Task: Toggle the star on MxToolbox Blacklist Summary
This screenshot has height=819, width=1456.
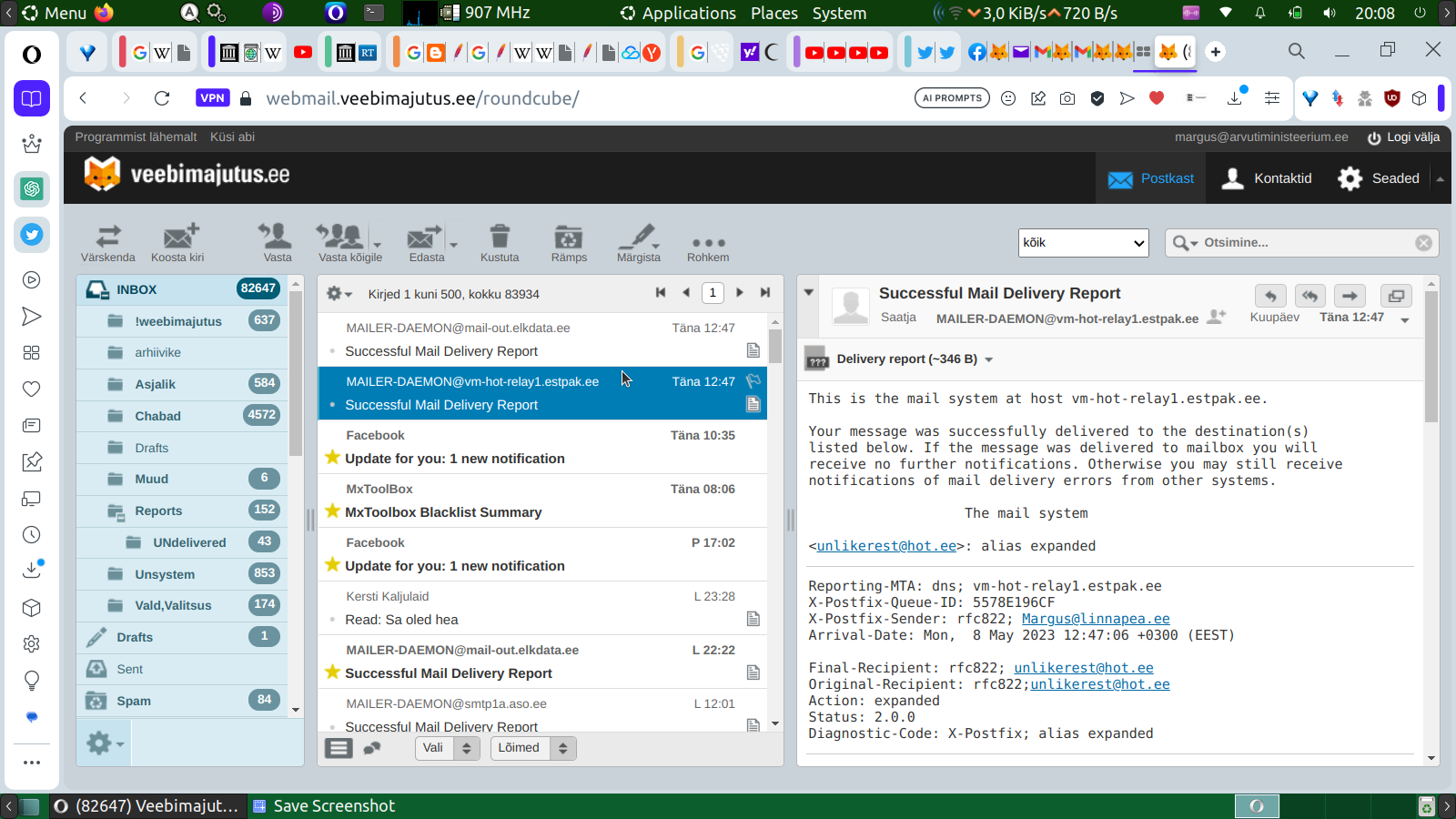Action: tap(333, 511)
